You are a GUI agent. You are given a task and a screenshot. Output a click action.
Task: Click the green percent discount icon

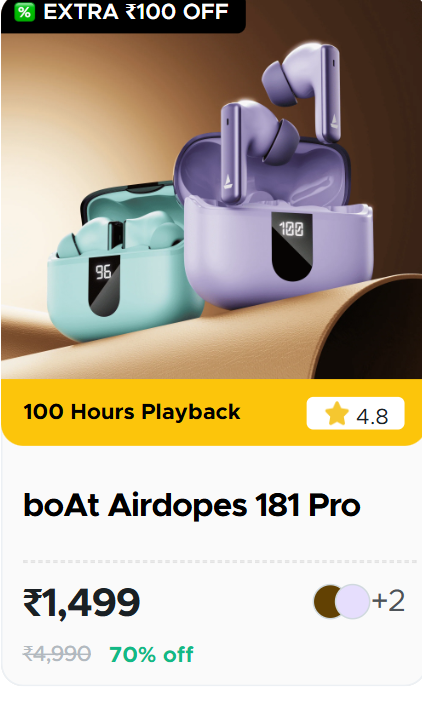coord(25,12)
